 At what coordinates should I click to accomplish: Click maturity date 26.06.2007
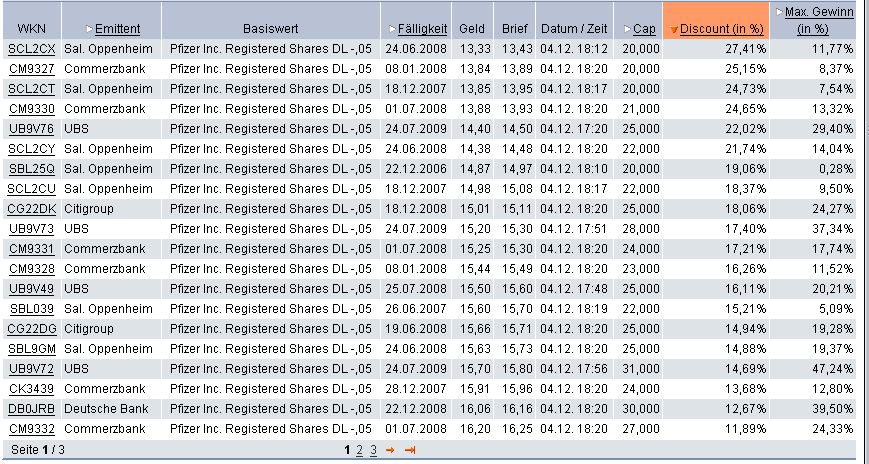pyautogui.click(x=416, y=308)
